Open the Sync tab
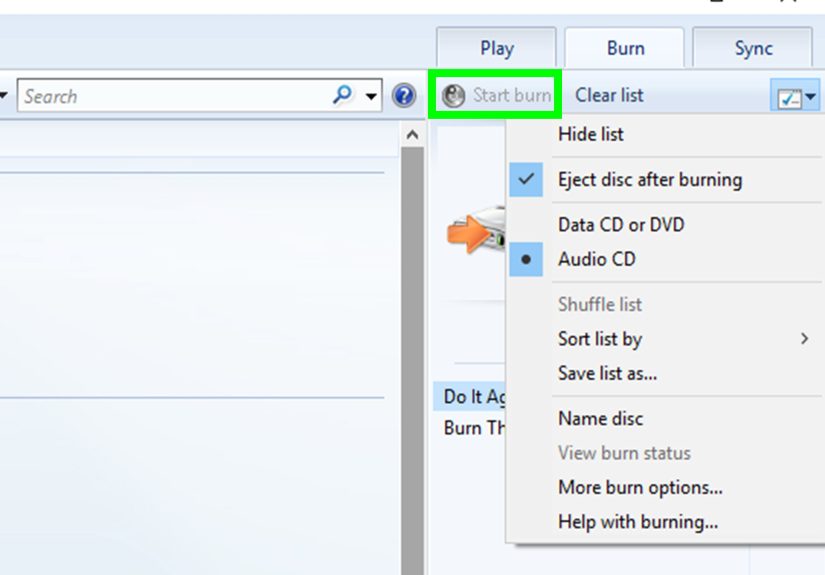Screen dimensions: 825x575 click(753, 48)
